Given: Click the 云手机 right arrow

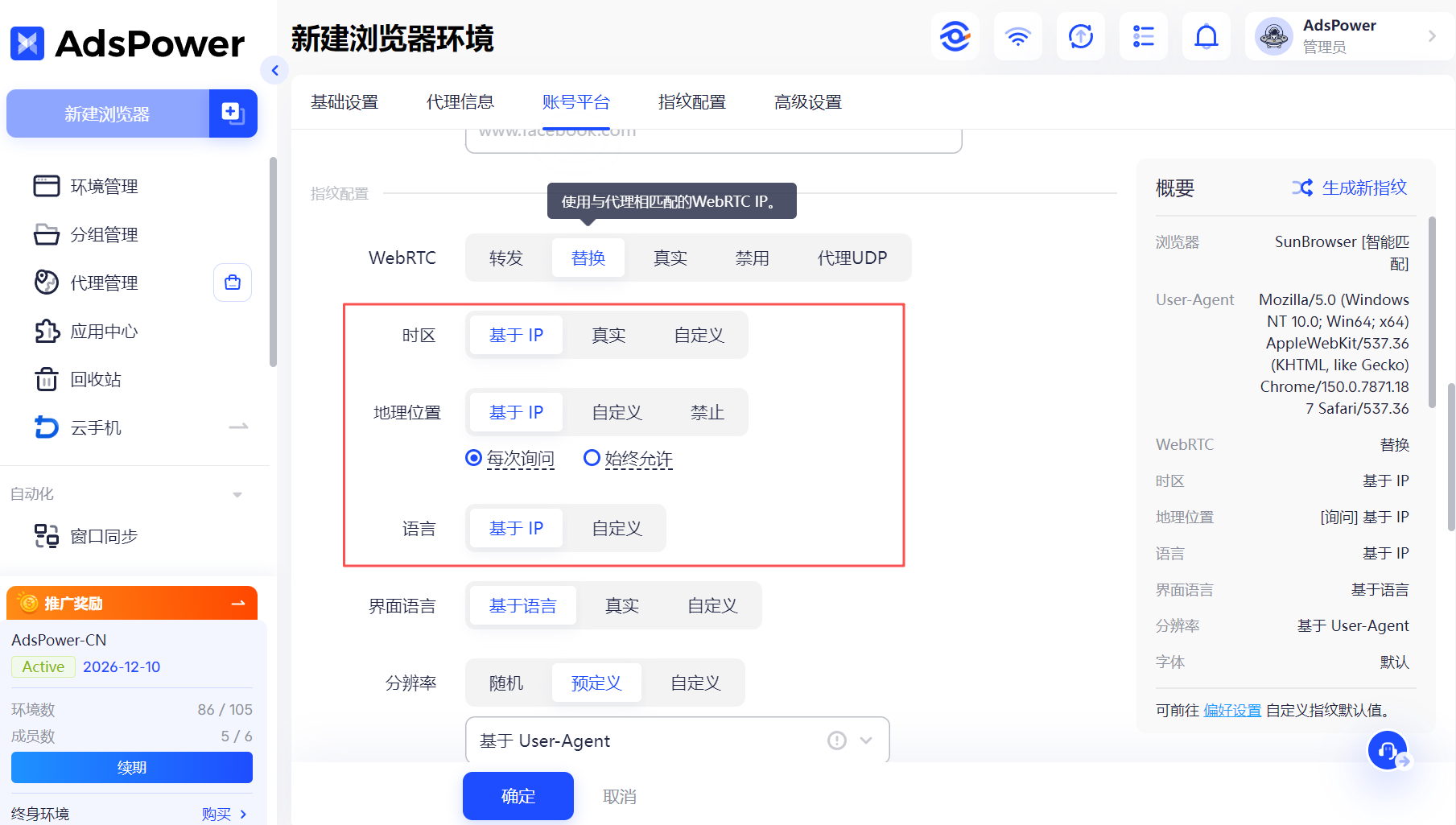Looking at the screenshot, I should pos(238,427).
